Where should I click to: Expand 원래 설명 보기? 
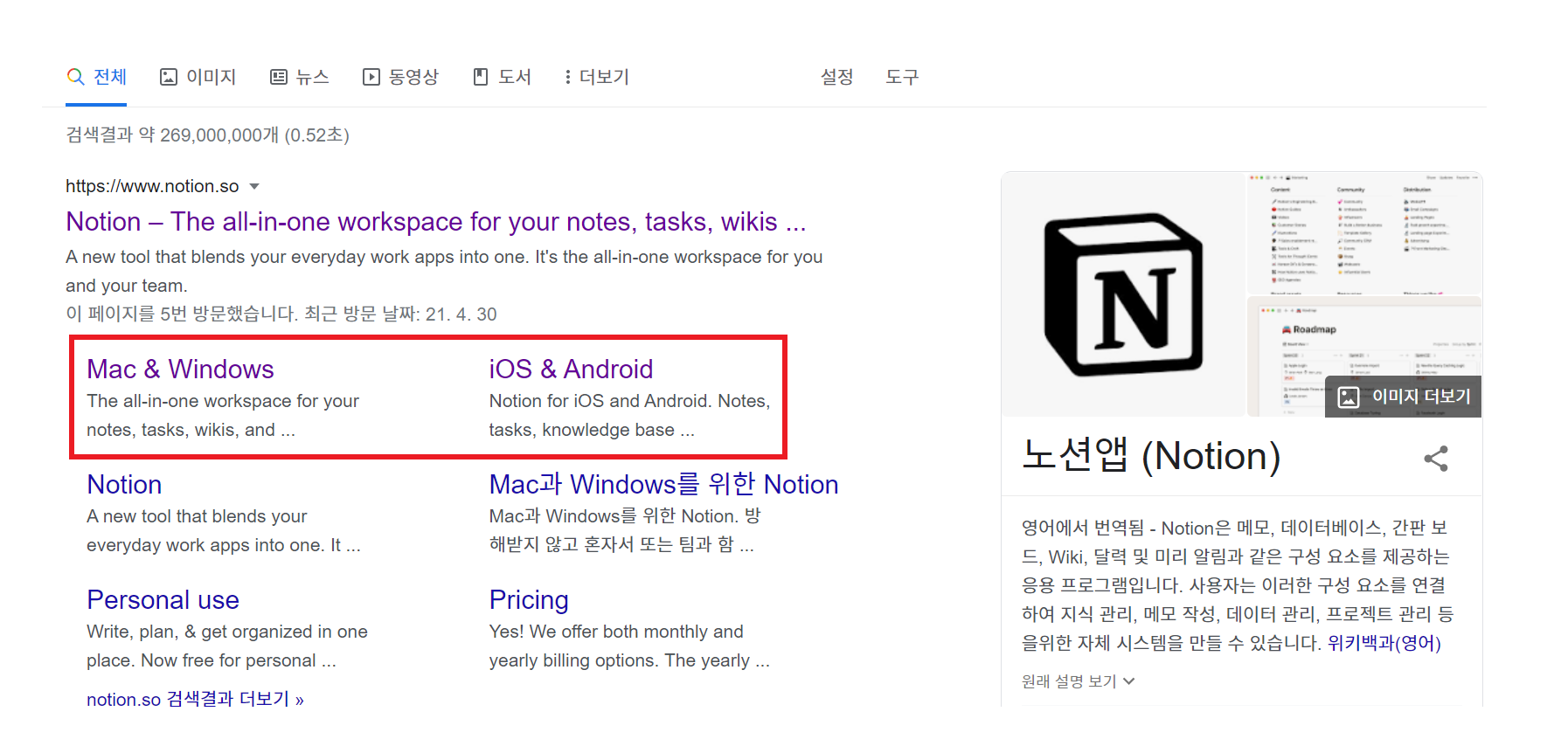(1078, 681)
